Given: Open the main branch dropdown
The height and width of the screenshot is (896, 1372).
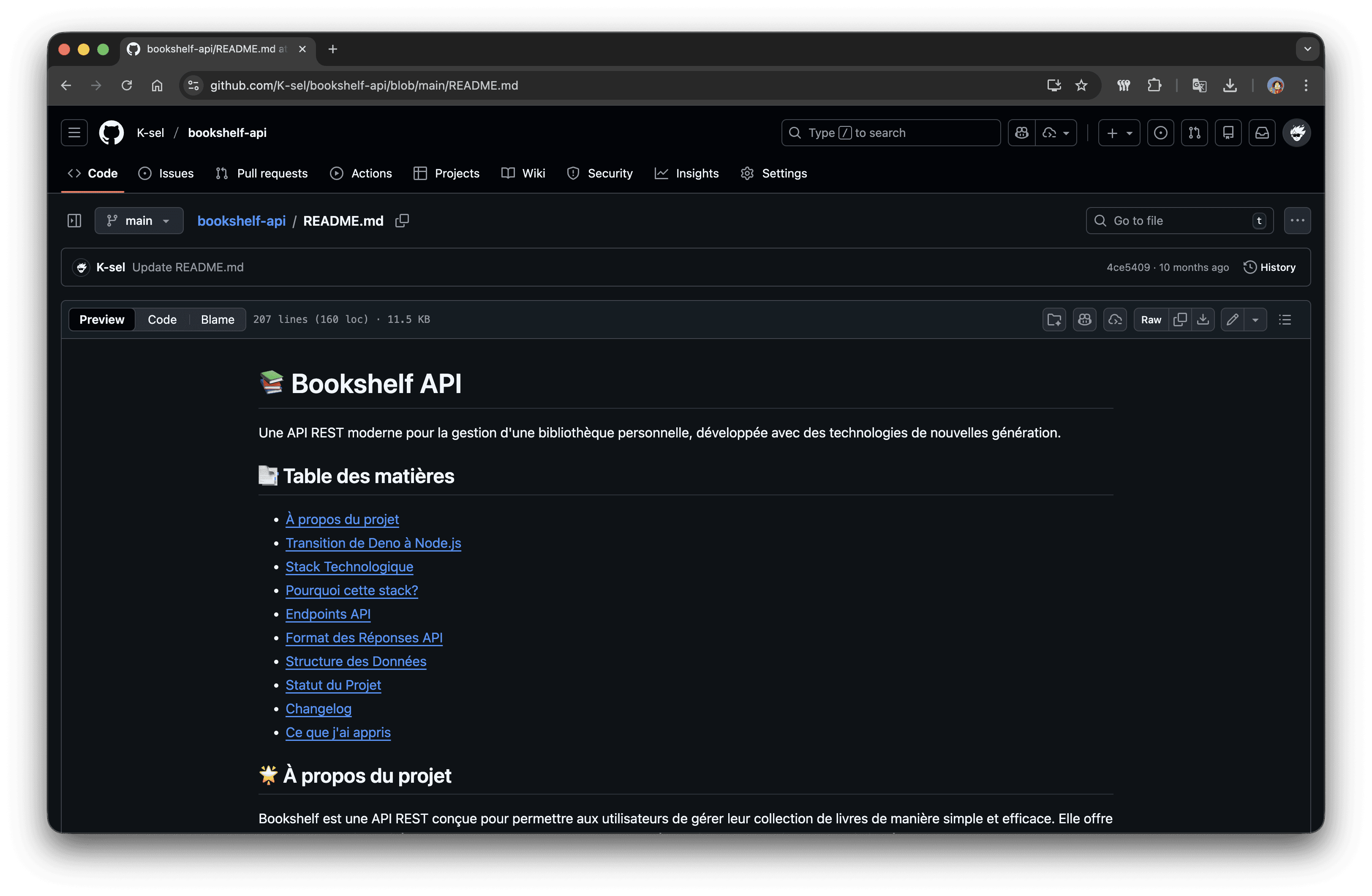Looking at the screenshot, I should 139,221.
